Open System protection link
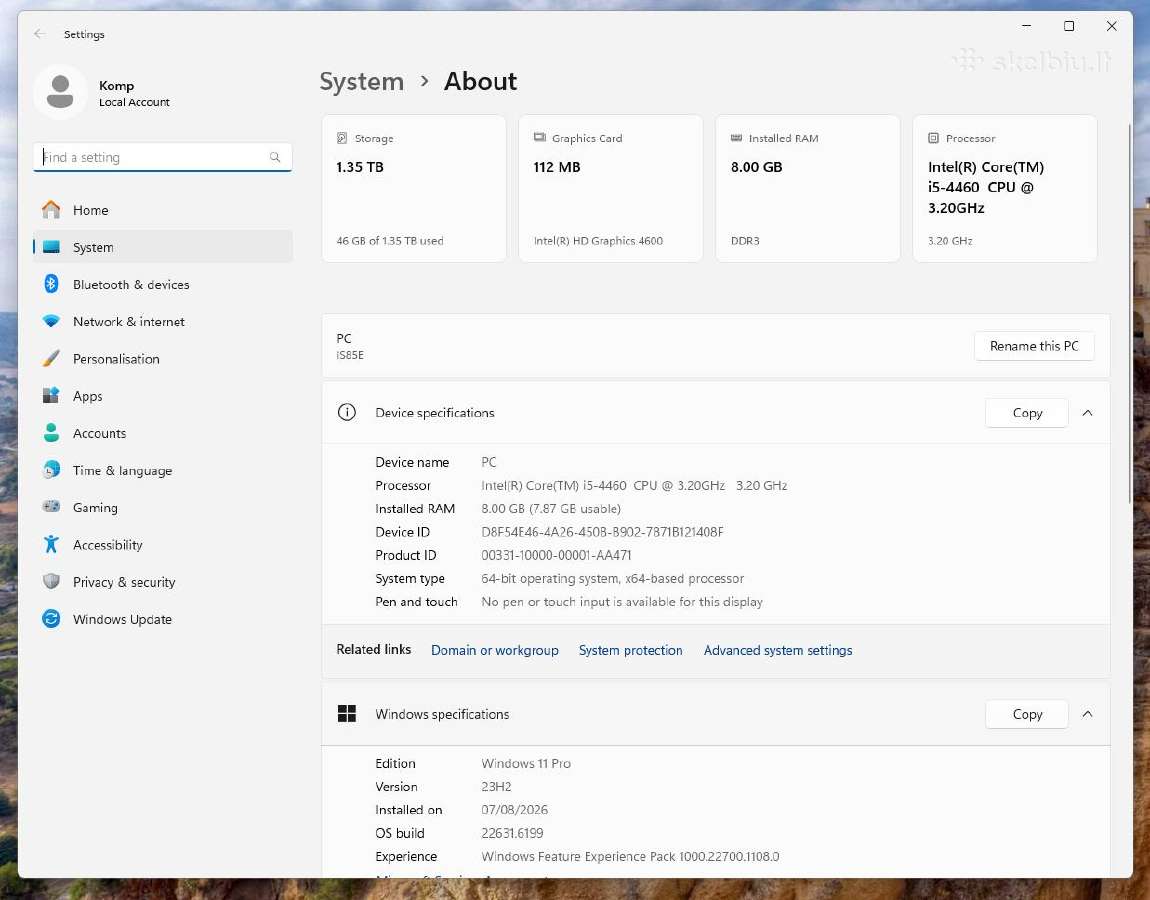Viewport: 1150px width, 900px height. pyautogui.click(x=630, y=650)
